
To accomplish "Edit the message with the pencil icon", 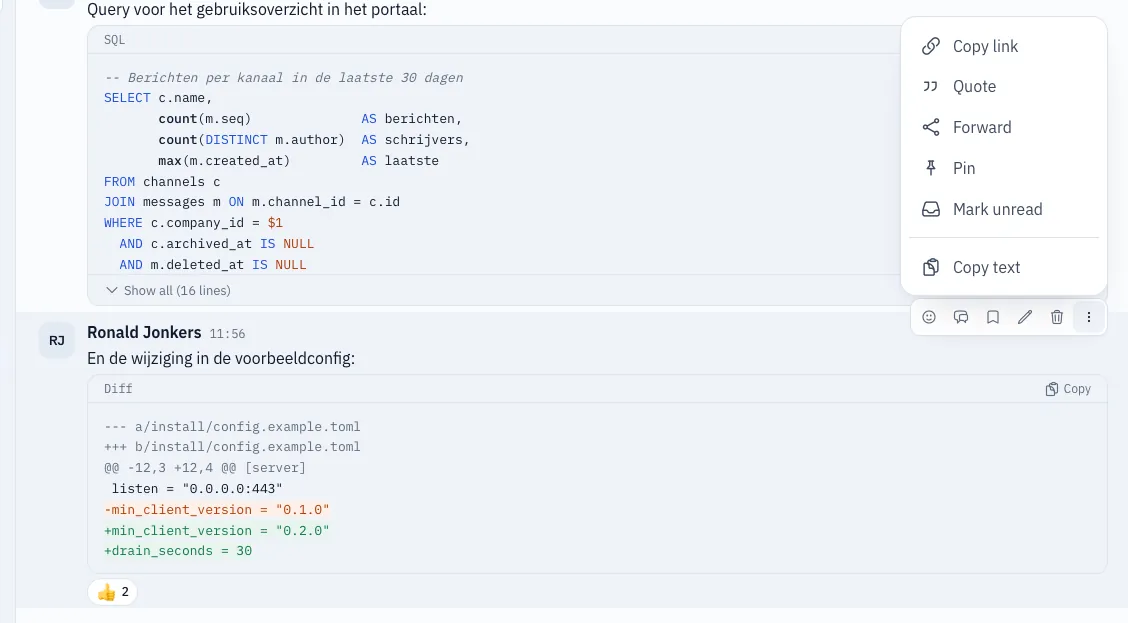I will point(1025,317).
